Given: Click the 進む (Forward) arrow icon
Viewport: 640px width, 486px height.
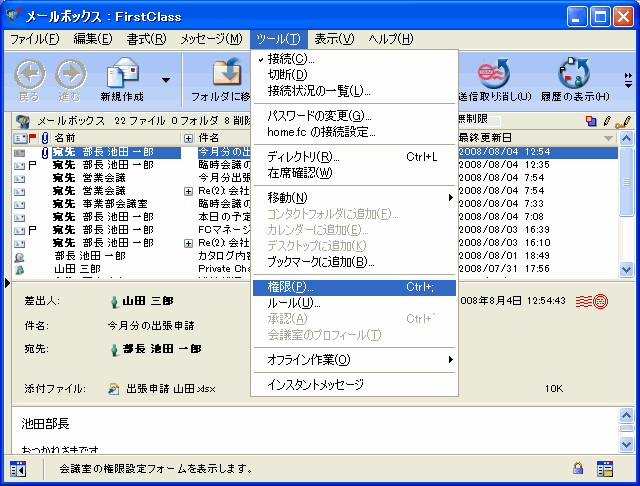Looking at the screenshot, I should 70,74.
